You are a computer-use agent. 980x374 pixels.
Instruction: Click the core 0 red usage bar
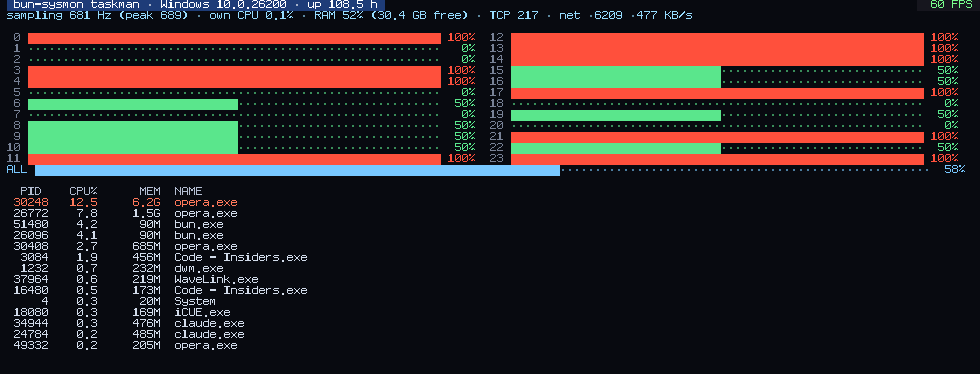tap(234, 38)
